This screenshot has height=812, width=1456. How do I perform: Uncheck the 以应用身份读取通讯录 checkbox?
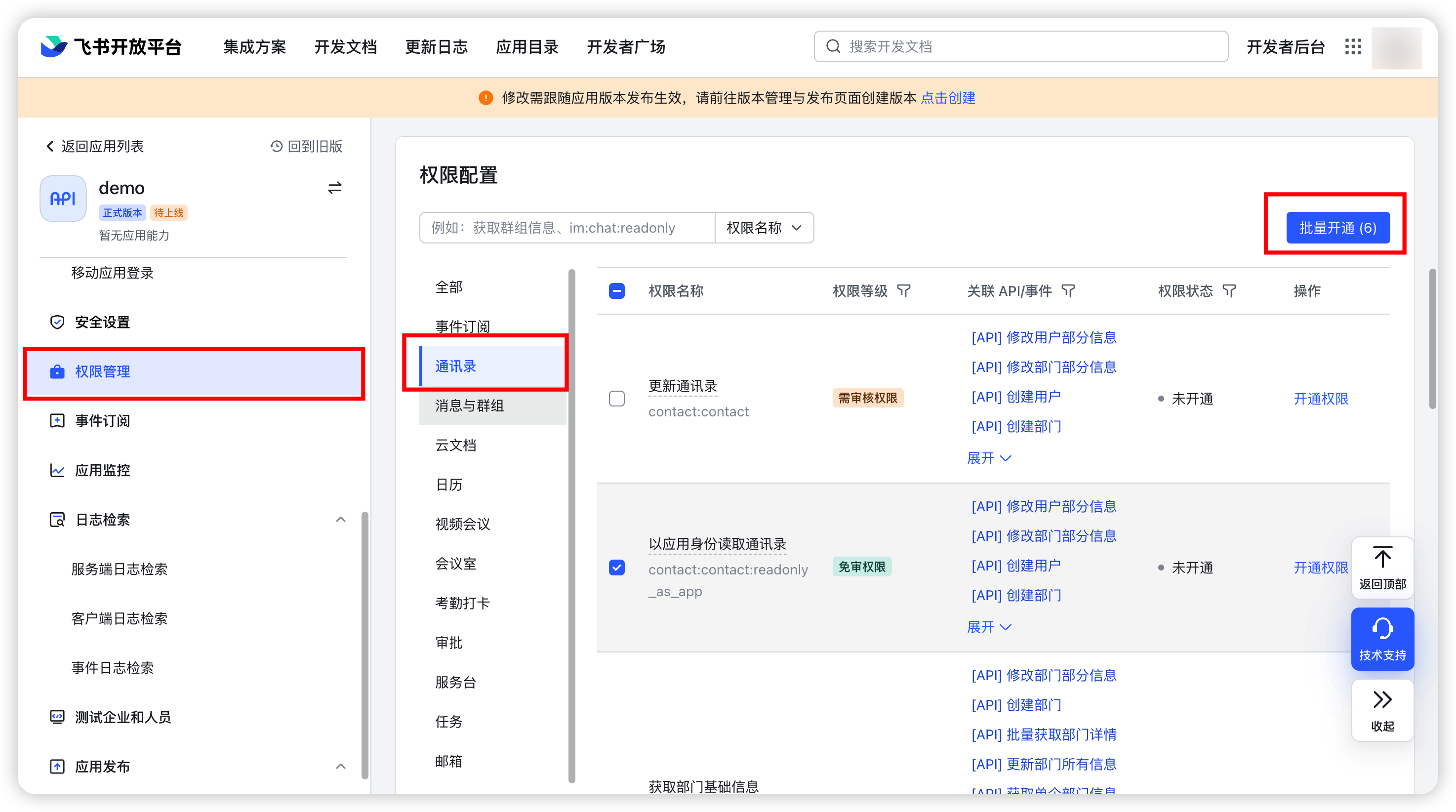coord(617,568)
